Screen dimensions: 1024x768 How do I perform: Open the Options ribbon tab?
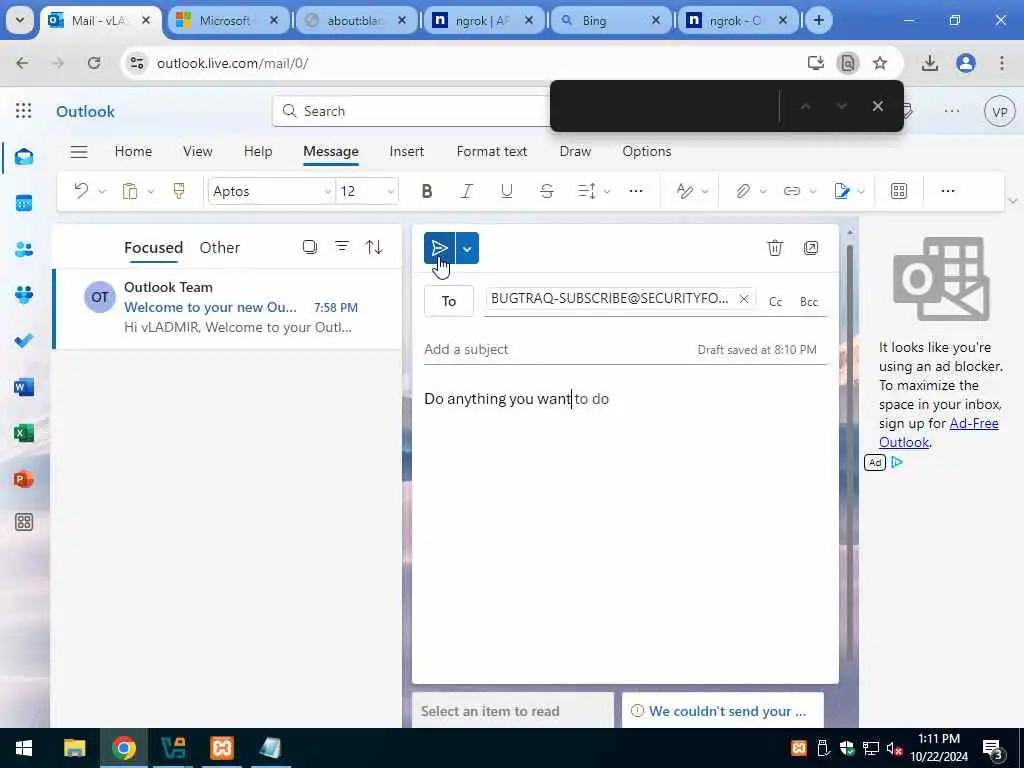click(647, 152)
